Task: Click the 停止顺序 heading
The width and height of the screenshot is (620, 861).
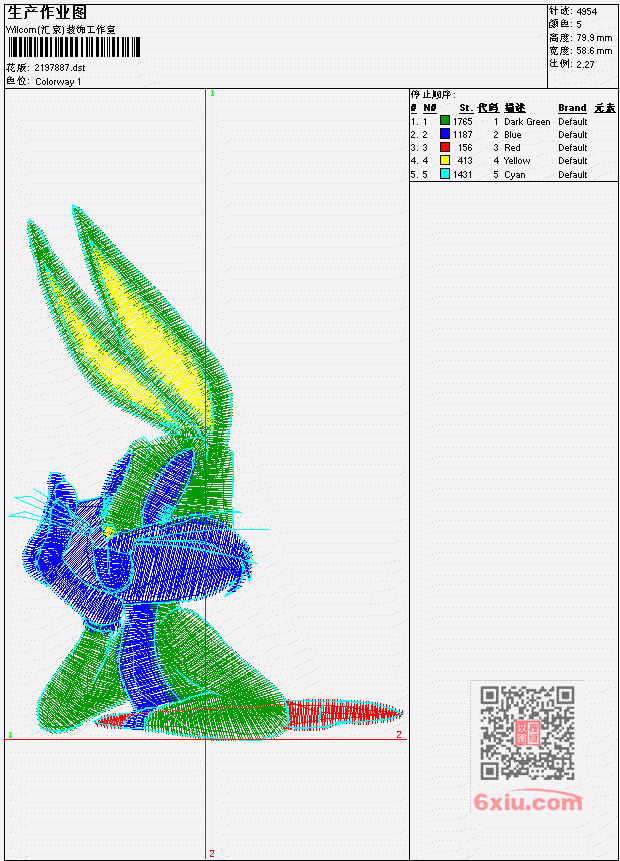Action: [433, 95]
